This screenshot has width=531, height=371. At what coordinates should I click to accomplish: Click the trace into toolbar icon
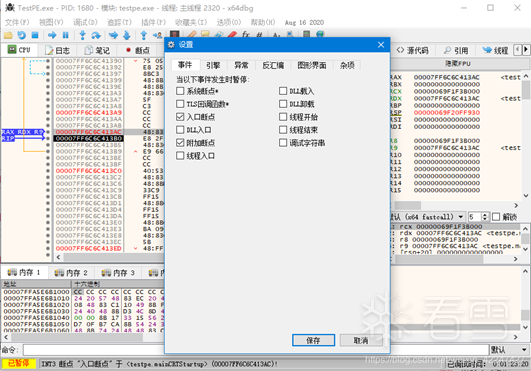(x=113, y=35)
